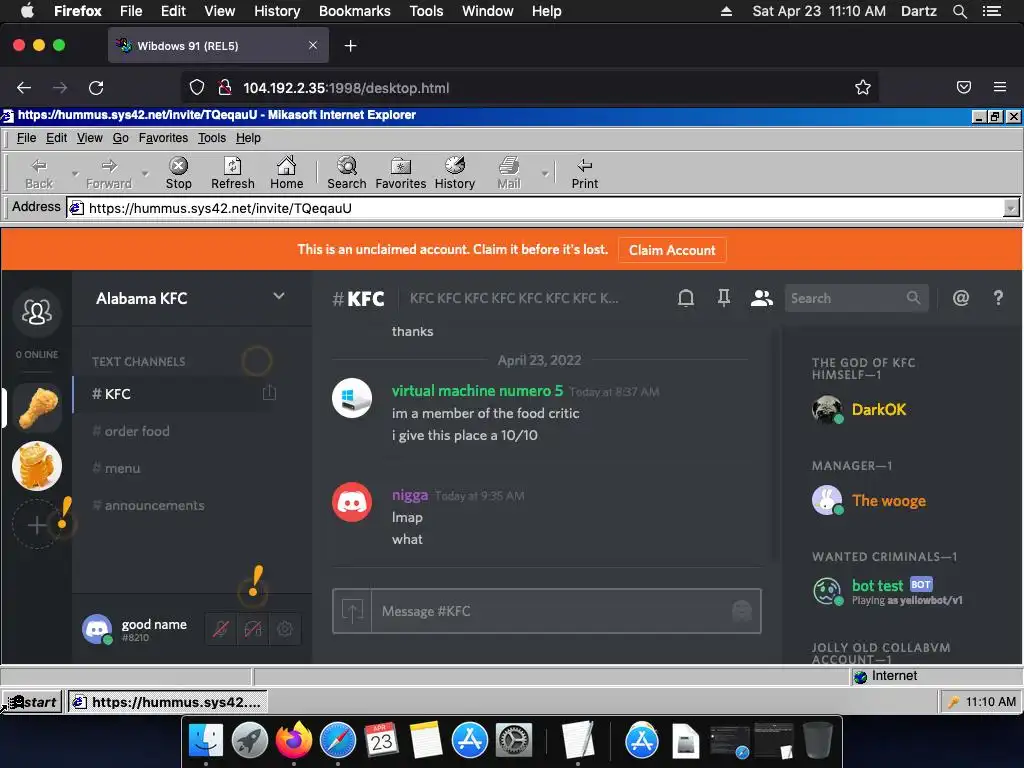Click the Claim Account button
Screen dimensions: 1024x768
tap(672, 250)
